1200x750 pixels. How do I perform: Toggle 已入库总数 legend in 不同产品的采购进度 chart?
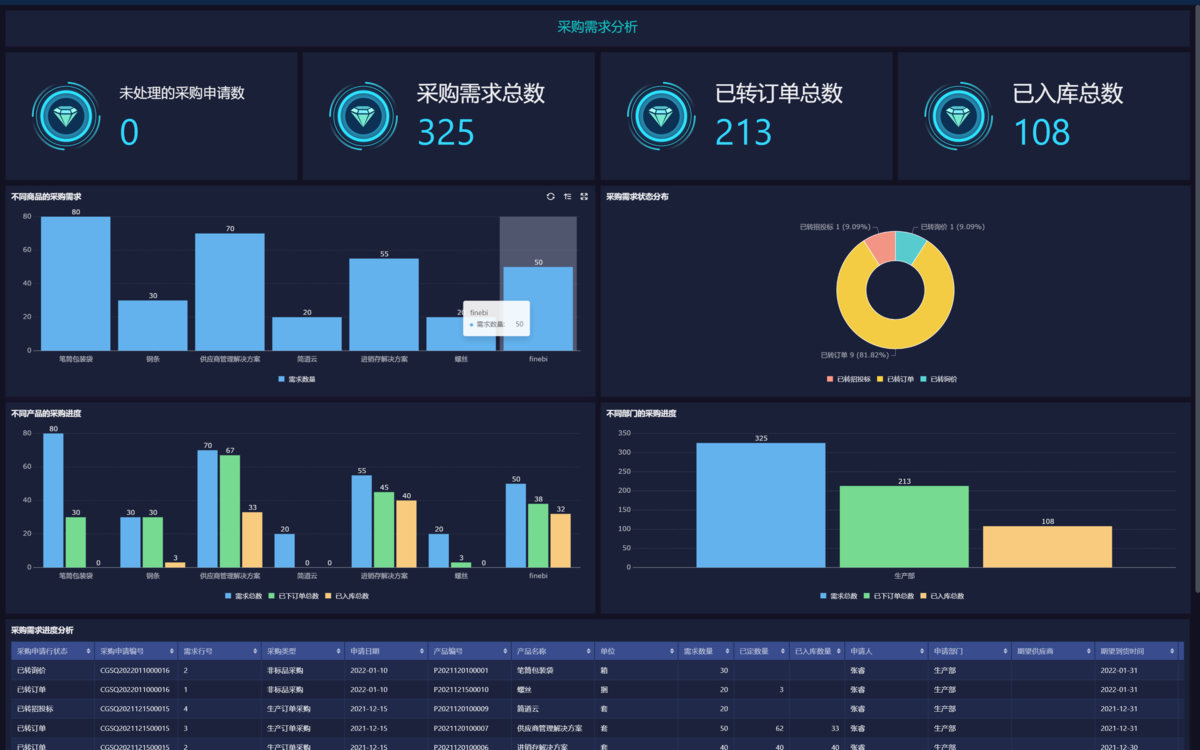pos(347,596)
